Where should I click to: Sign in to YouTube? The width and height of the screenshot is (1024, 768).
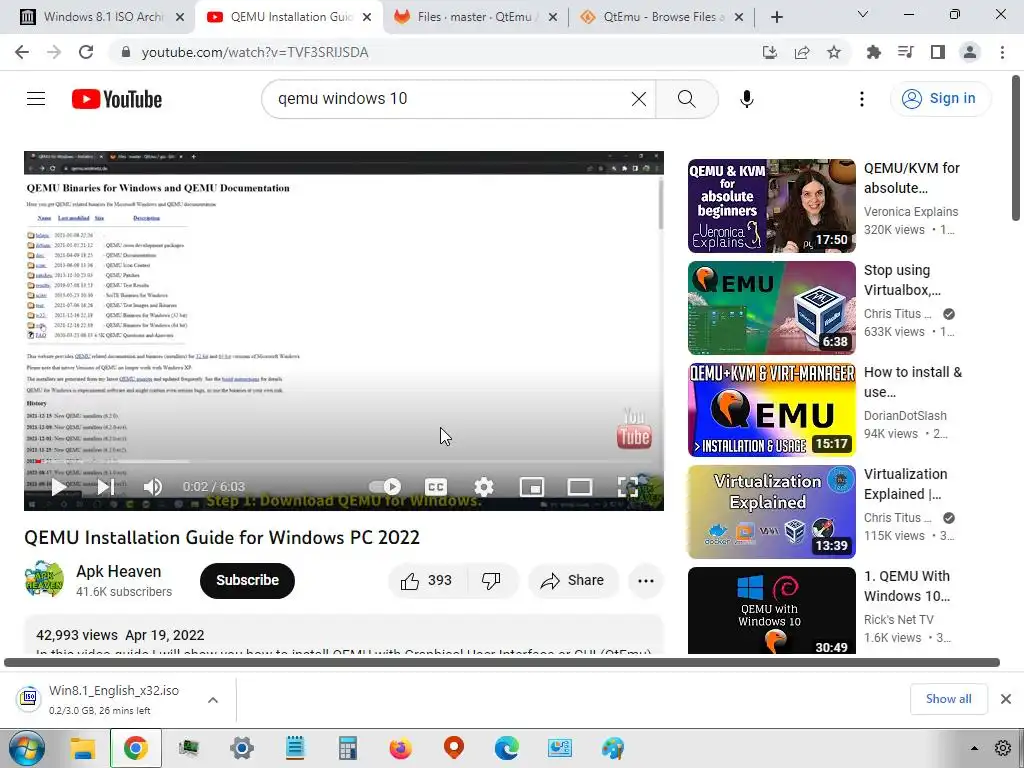click(x=940, y=99)
